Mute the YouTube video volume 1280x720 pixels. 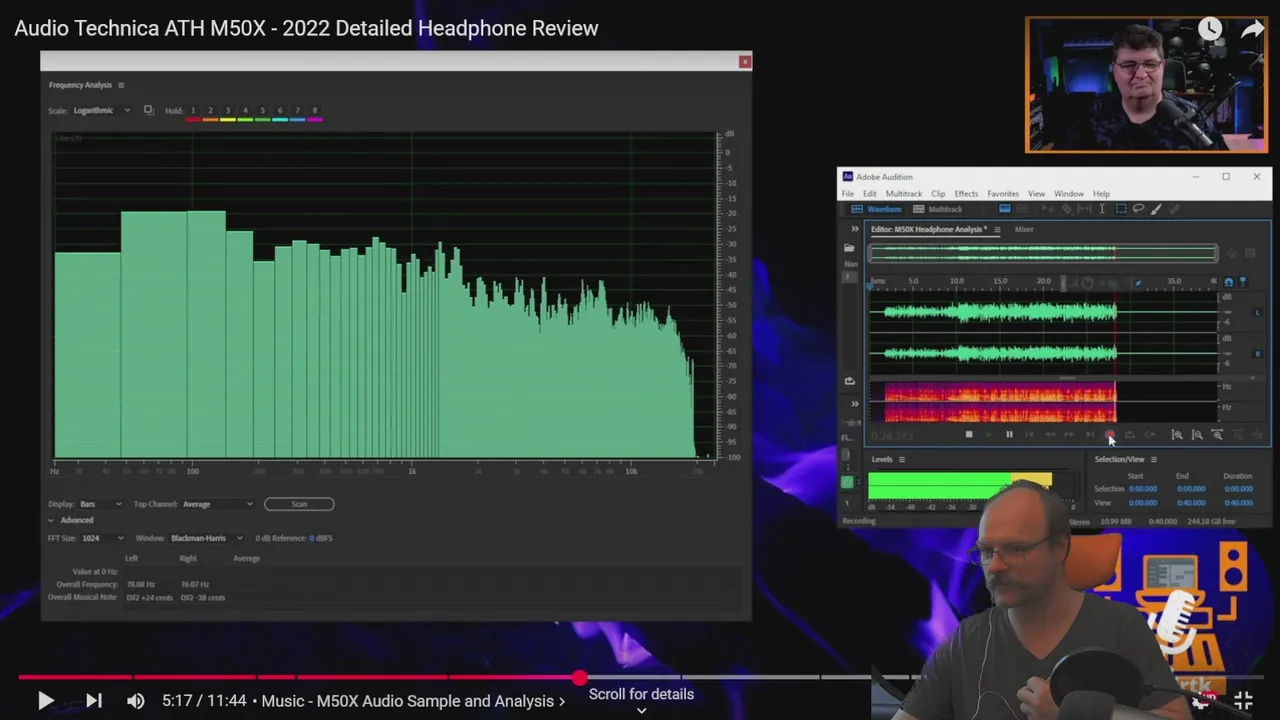(x=136, y=701)
